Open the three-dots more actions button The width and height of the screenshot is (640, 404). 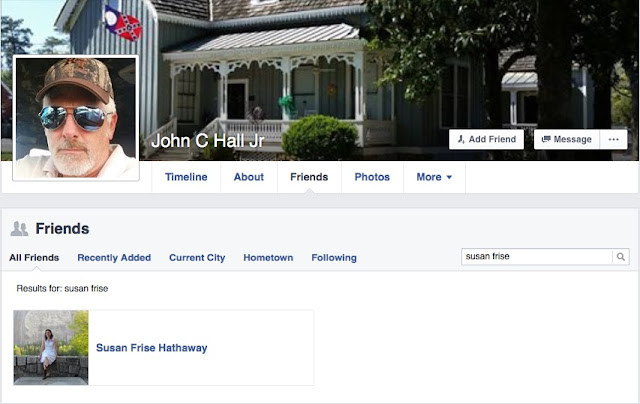click(613, 140)
